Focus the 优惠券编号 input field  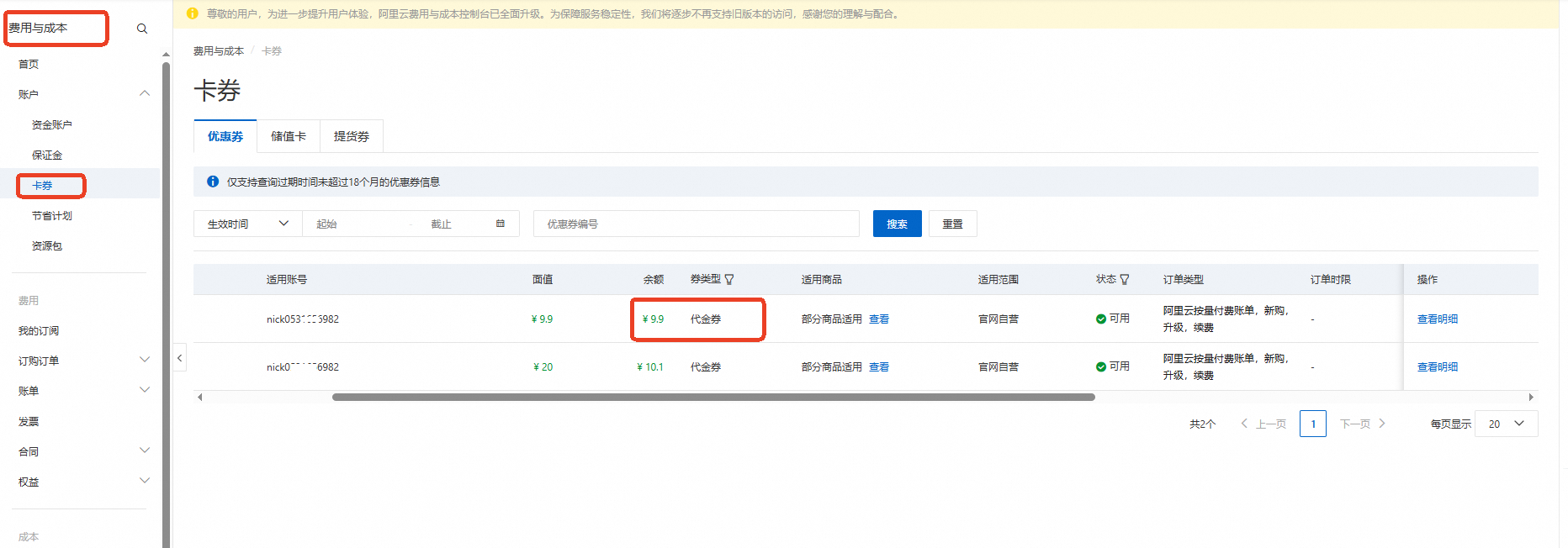click(697, 224)
